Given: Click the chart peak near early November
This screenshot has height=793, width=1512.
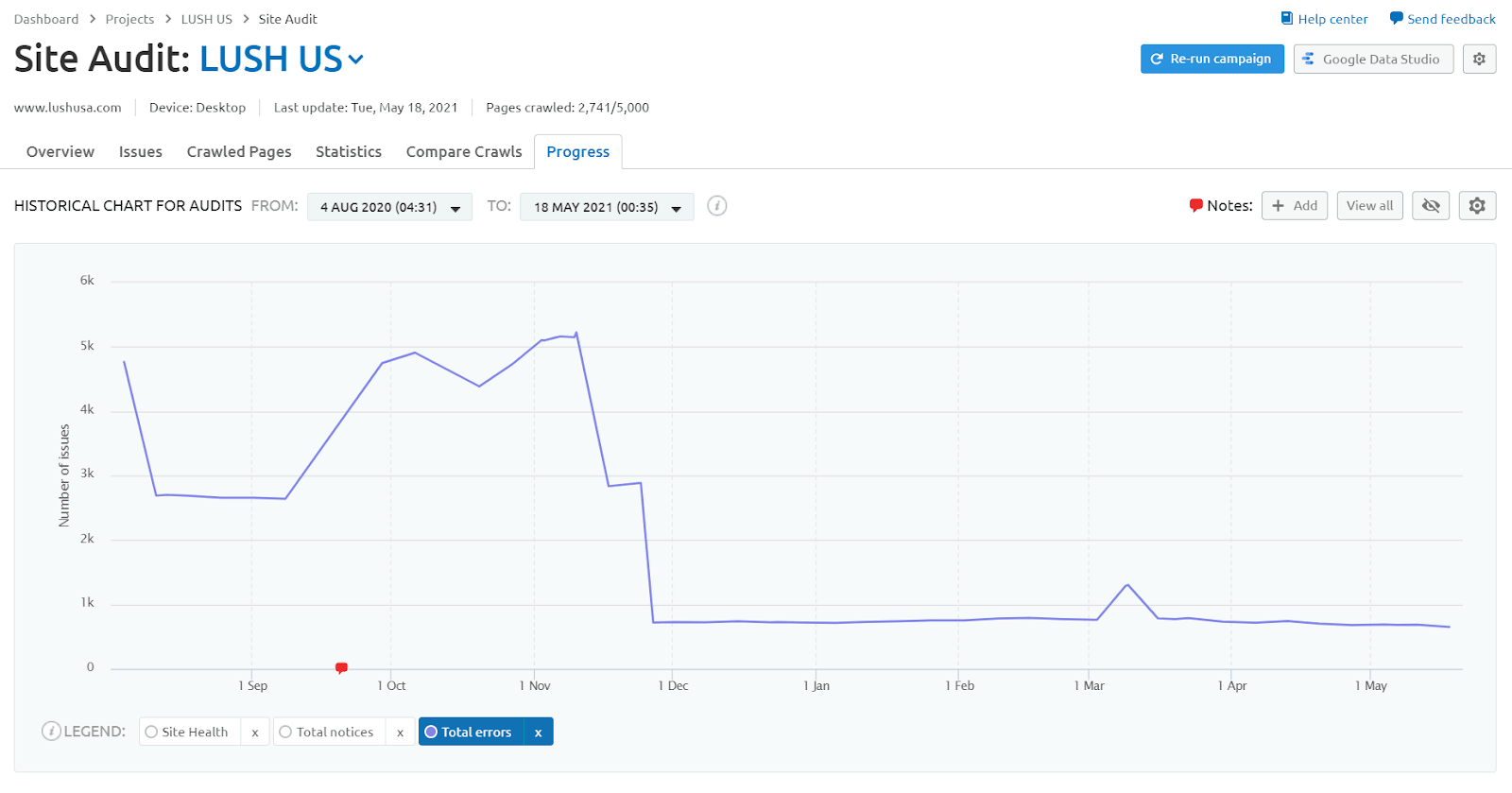Looking at the screenshot, I should pyautogui.click(x=576, y=333).
